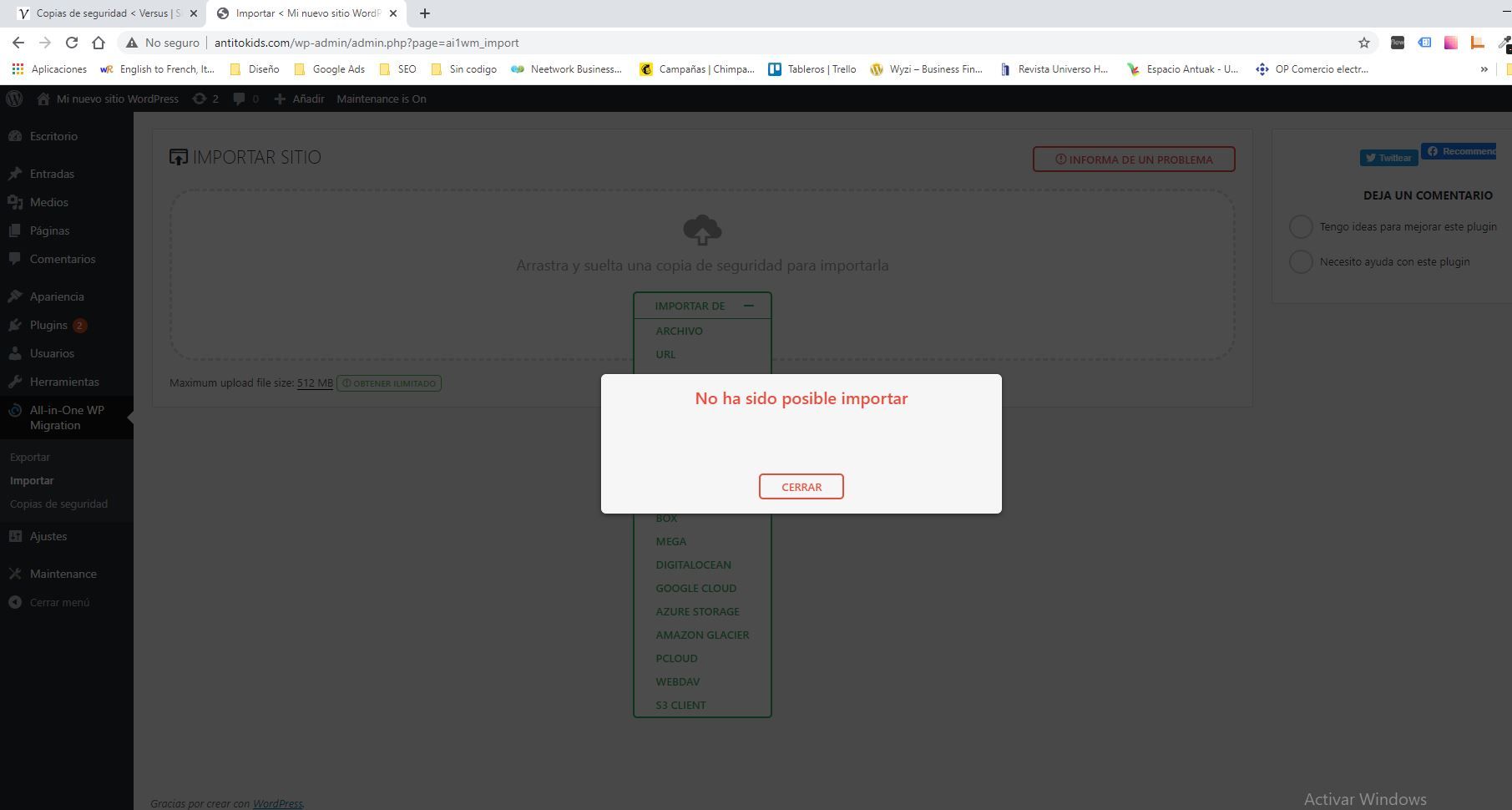Open the OP Comercio electr bookmark

click(x=1312, y=69)
